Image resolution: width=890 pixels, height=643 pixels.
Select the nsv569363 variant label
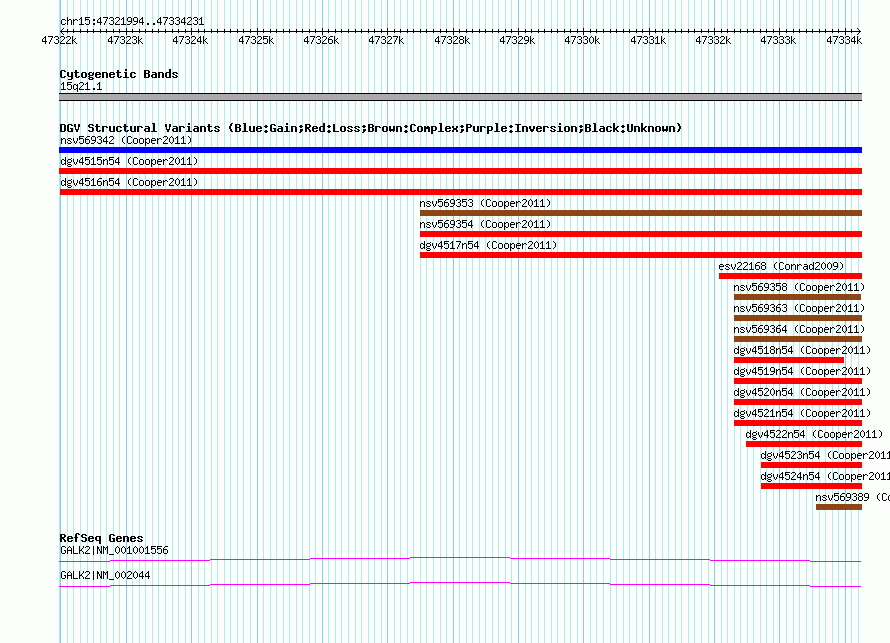[798, 308]
